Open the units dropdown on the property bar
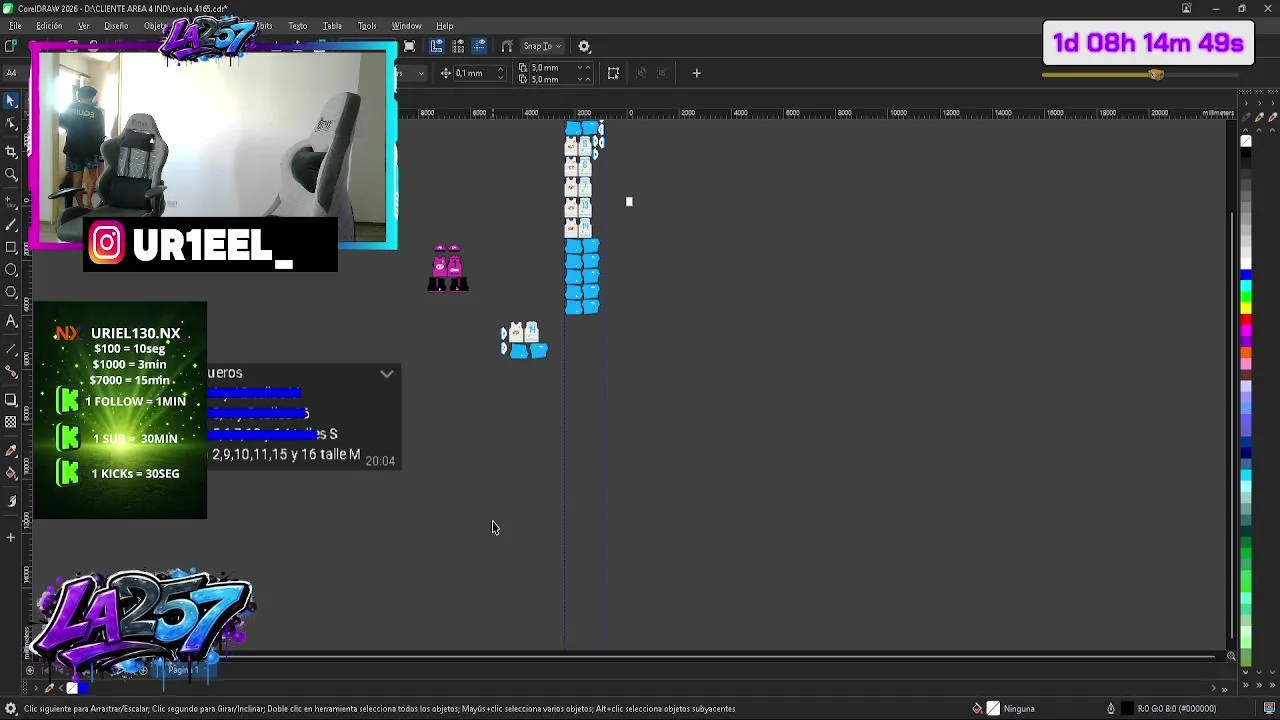The width and height of the screenshot is (1280, 720). (421, 73)
